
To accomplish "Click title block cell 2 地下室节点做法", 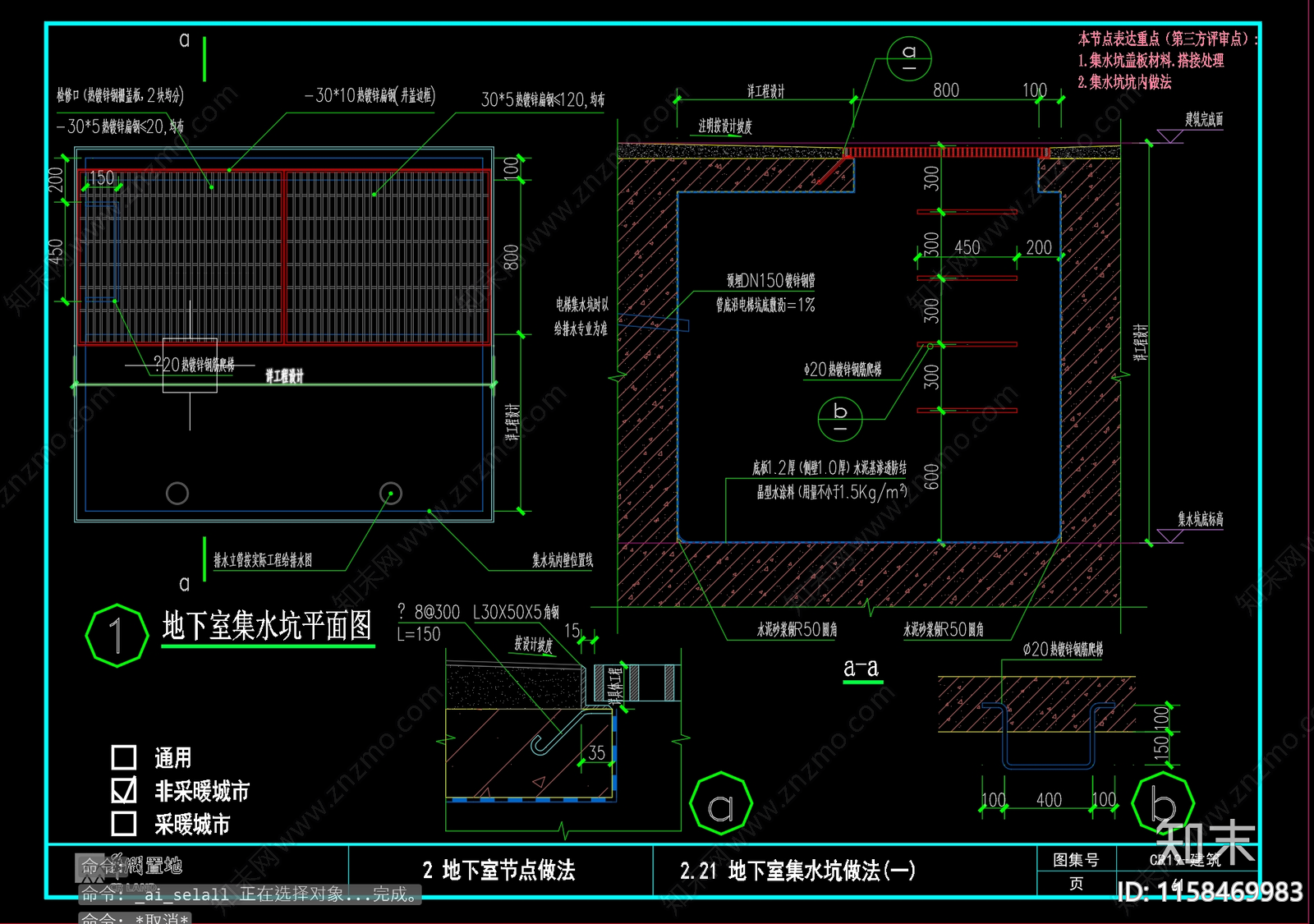I will pyautogui.click(x=499, y=871).
